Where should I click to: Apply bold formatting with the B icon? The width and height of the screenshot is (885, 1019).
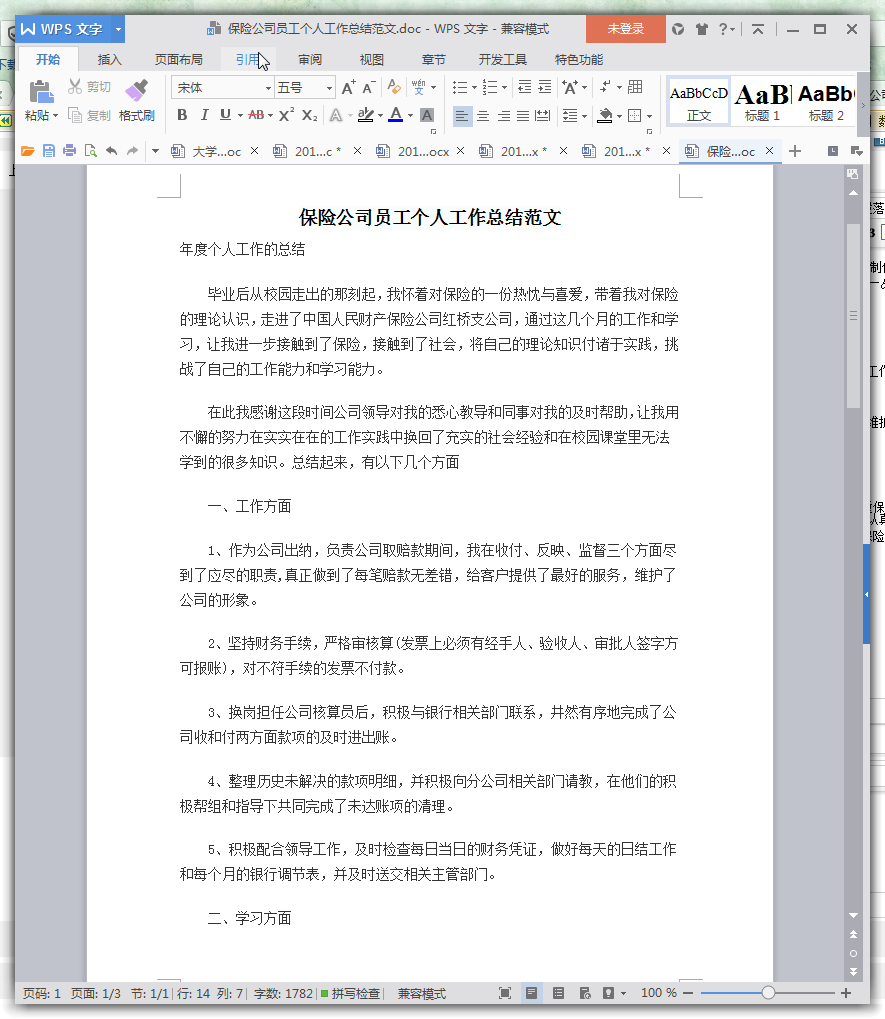[182, 115]
